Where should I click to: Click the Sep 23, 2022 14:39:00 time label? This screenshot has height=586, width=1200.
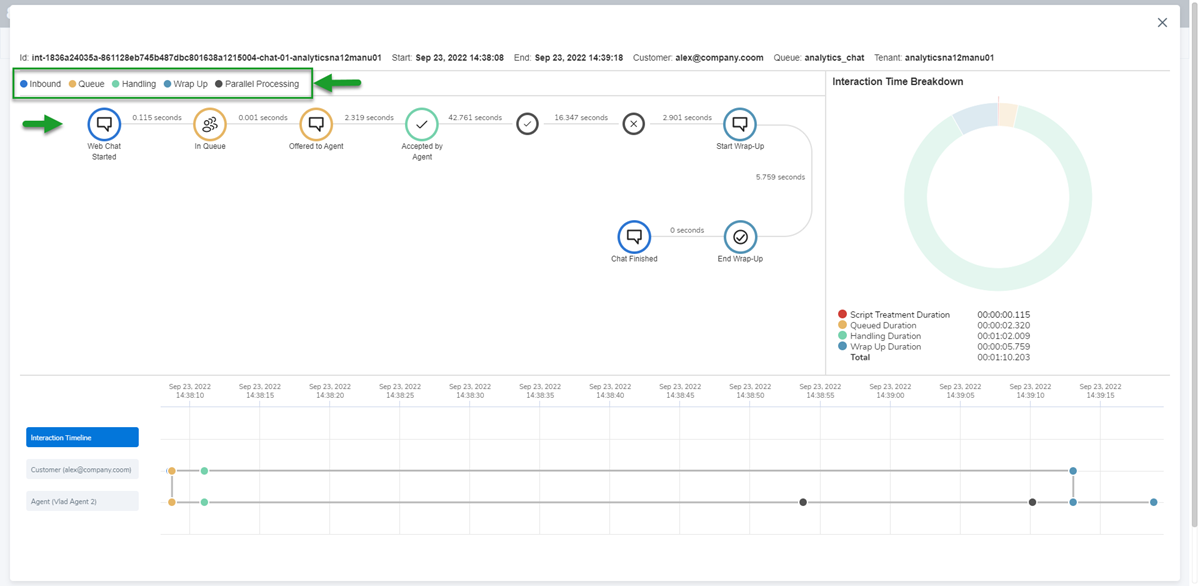890,391
